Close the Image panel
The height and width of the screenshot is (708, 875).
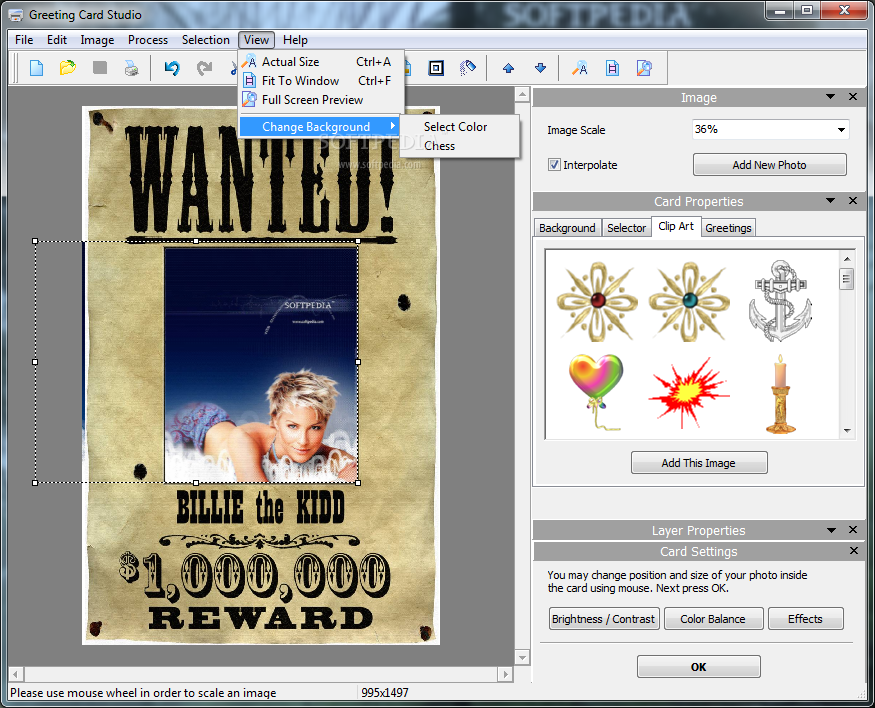coord(853,97)
